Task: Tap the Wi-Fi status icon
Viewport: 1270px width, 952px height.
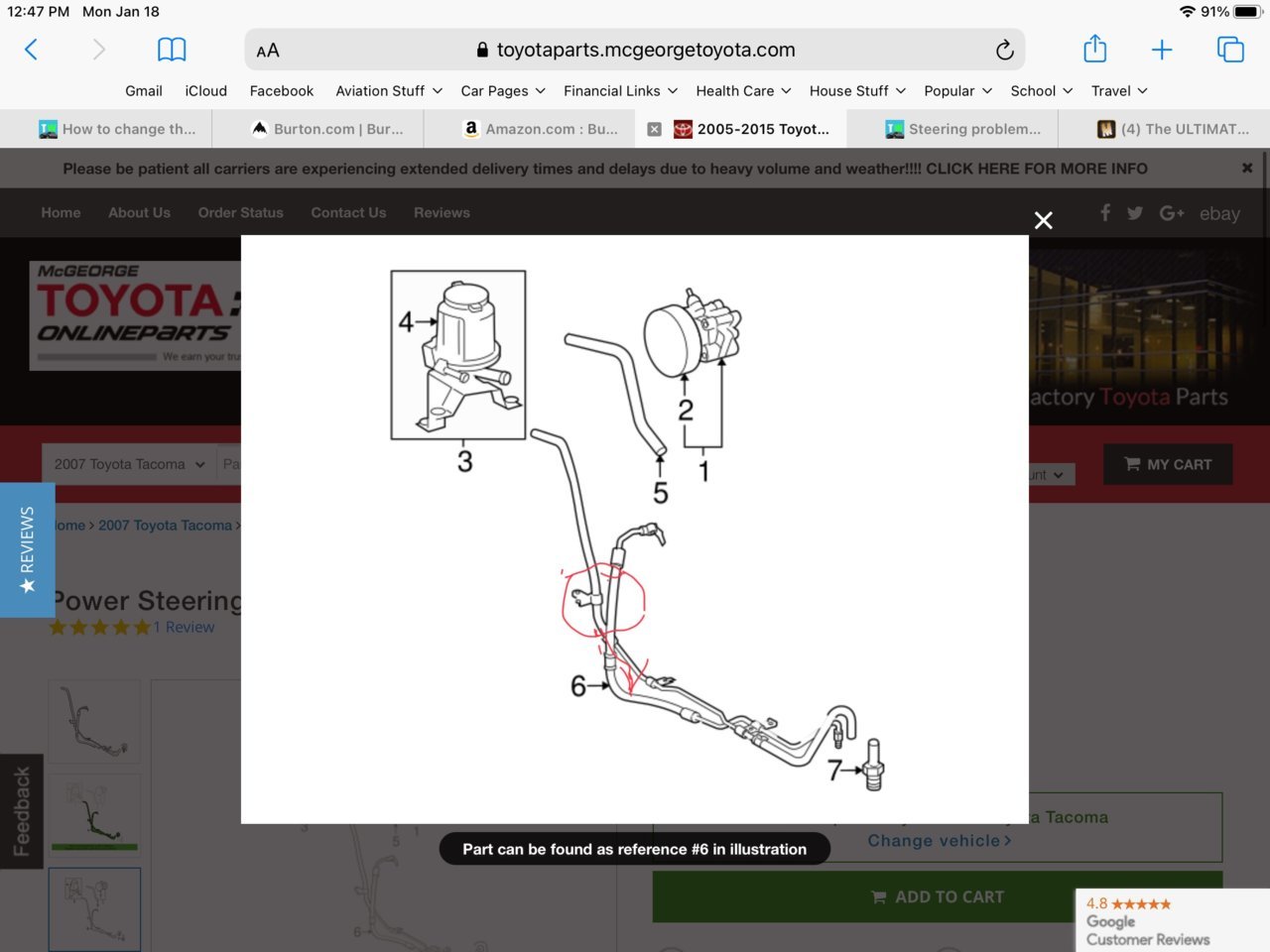Action: point(1187,12)
